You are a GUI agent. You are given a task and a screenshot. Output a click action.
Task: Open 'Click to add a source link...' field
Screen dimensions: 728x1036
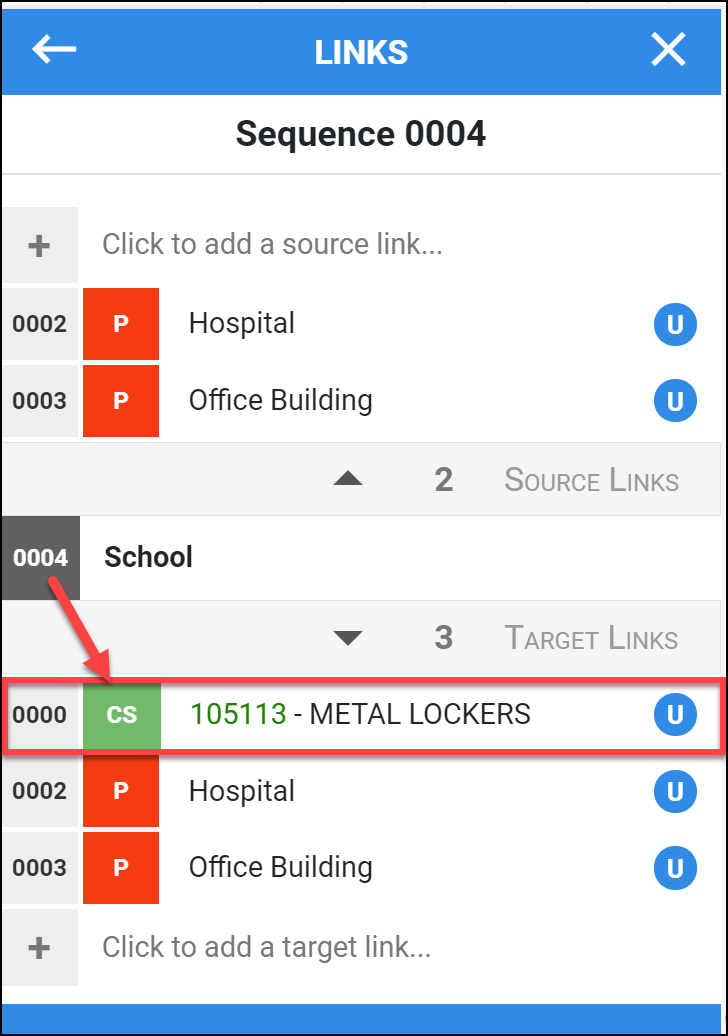pyautogui.click(x=272, y=244)
